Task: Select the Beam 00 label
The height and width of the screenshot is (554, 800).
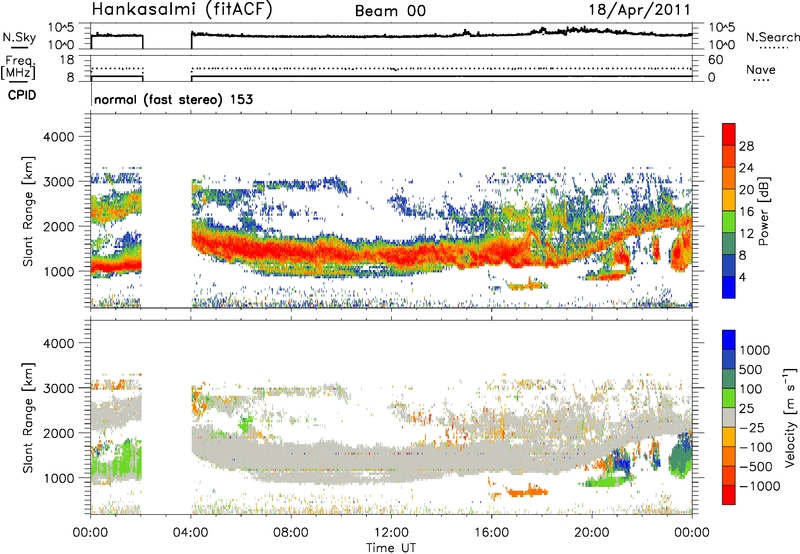Action: pos(390,11)
